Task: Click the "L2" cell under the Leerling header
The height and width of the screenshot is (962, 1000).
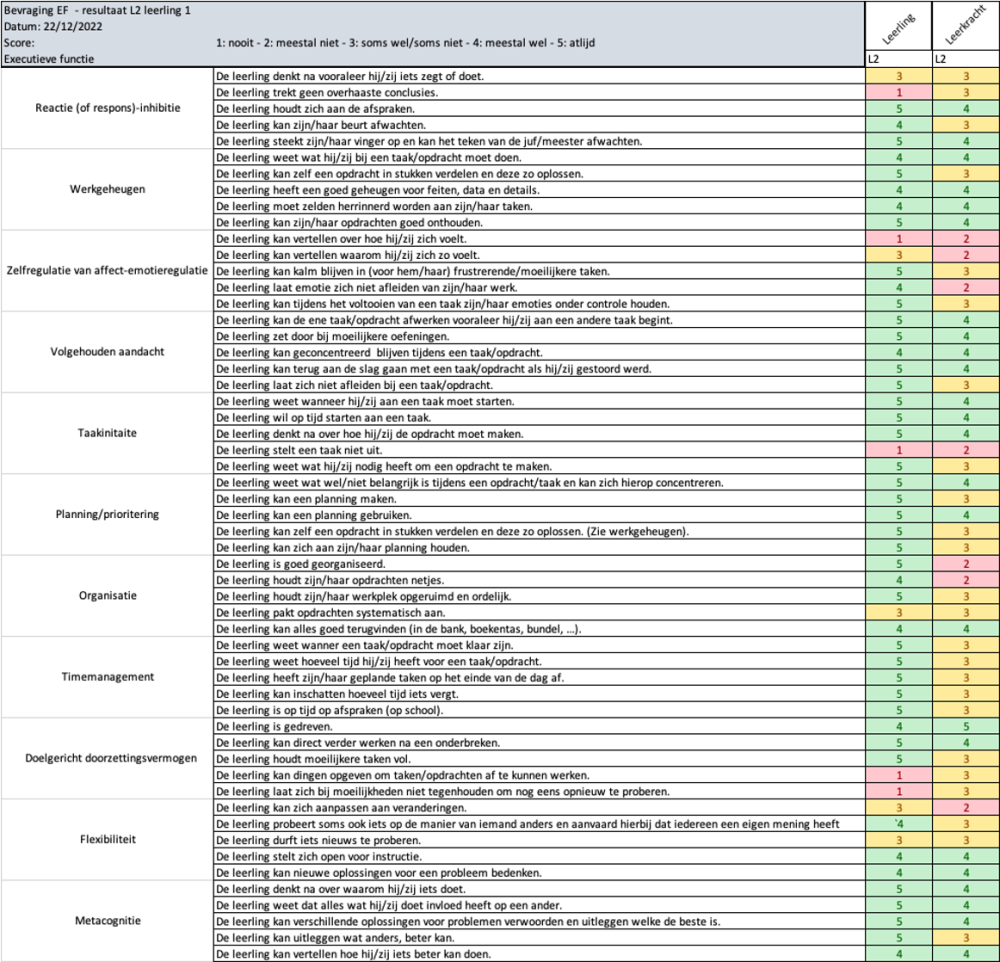Action: click(899, 59)
